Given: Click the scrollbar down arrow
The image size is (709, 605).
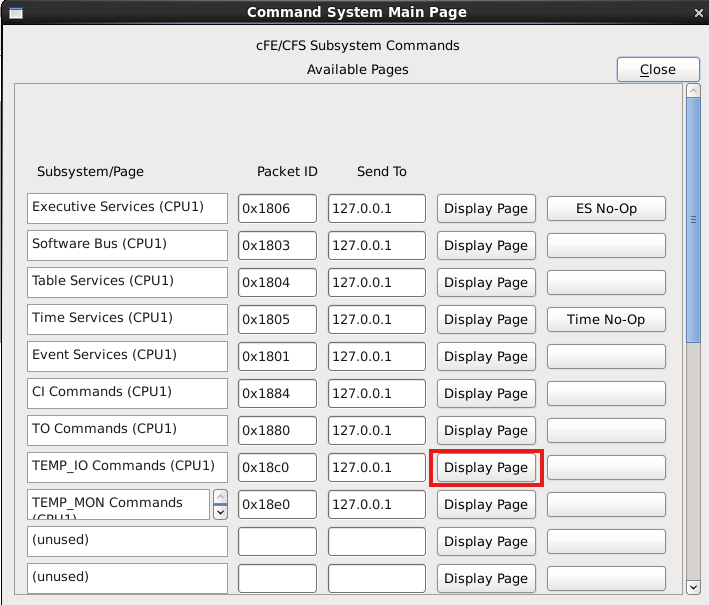Looking at the screenshot, I should [693, 586].
